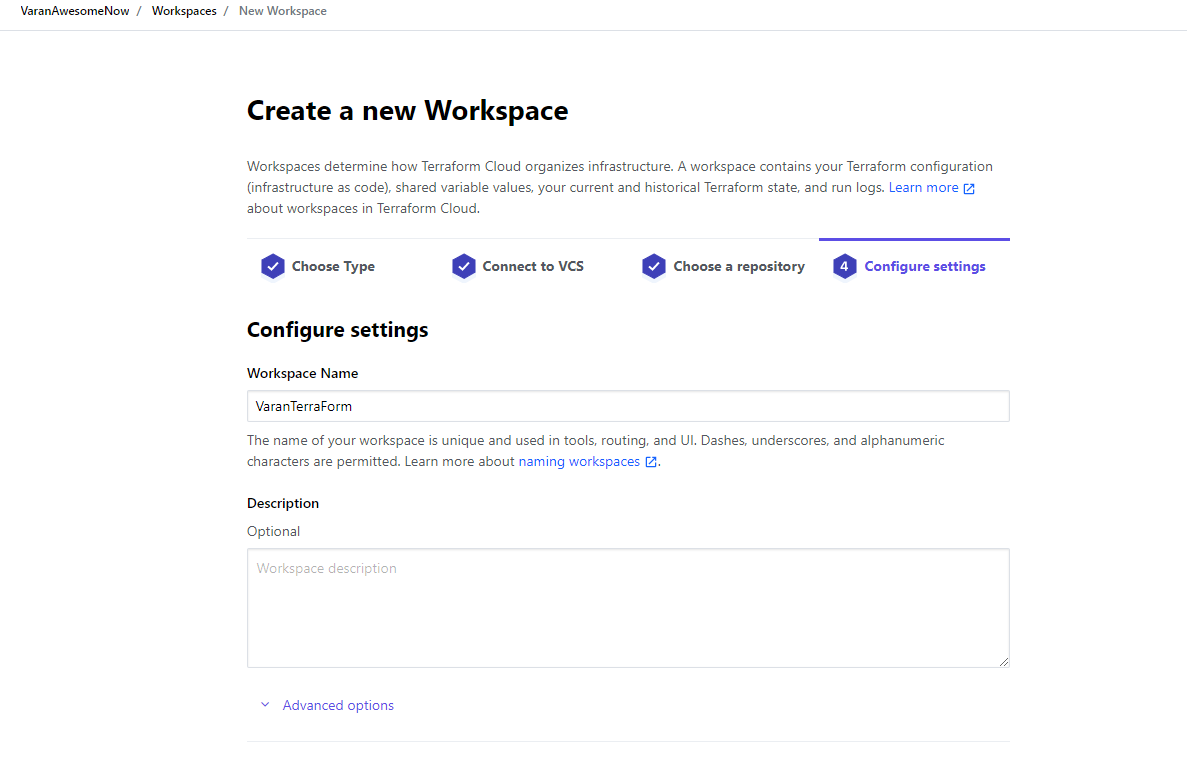Click the Choose a repository checkmark icon
This screenshot has height=767, width=1187.
[653, 266]
